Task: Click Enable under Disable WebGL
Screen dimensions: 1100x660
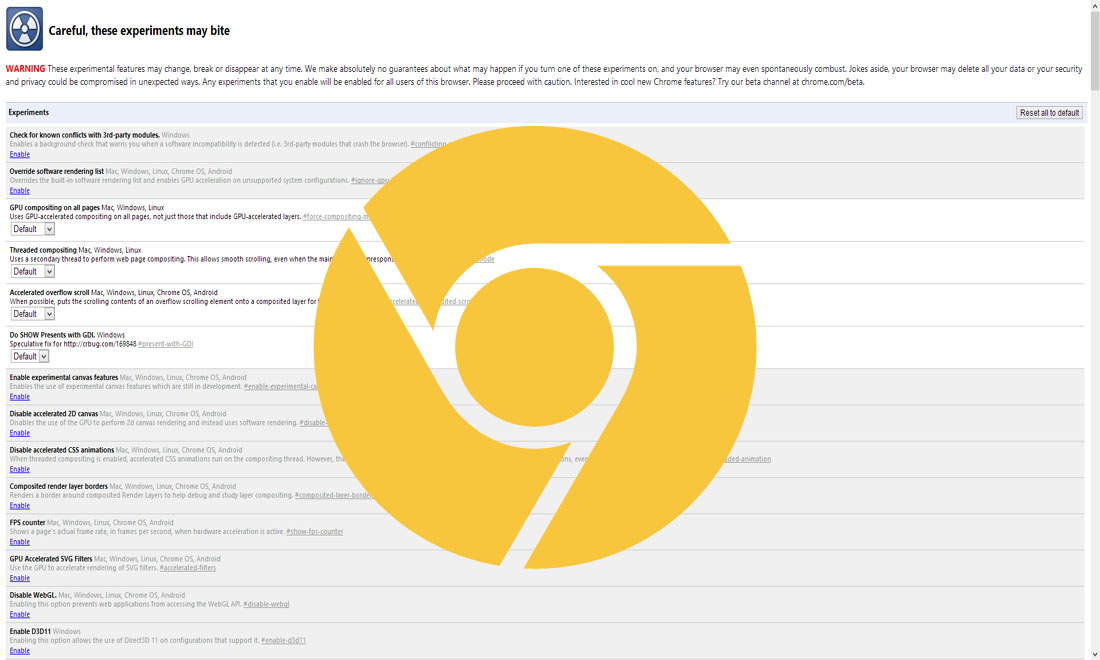Action: click(20, 614)
